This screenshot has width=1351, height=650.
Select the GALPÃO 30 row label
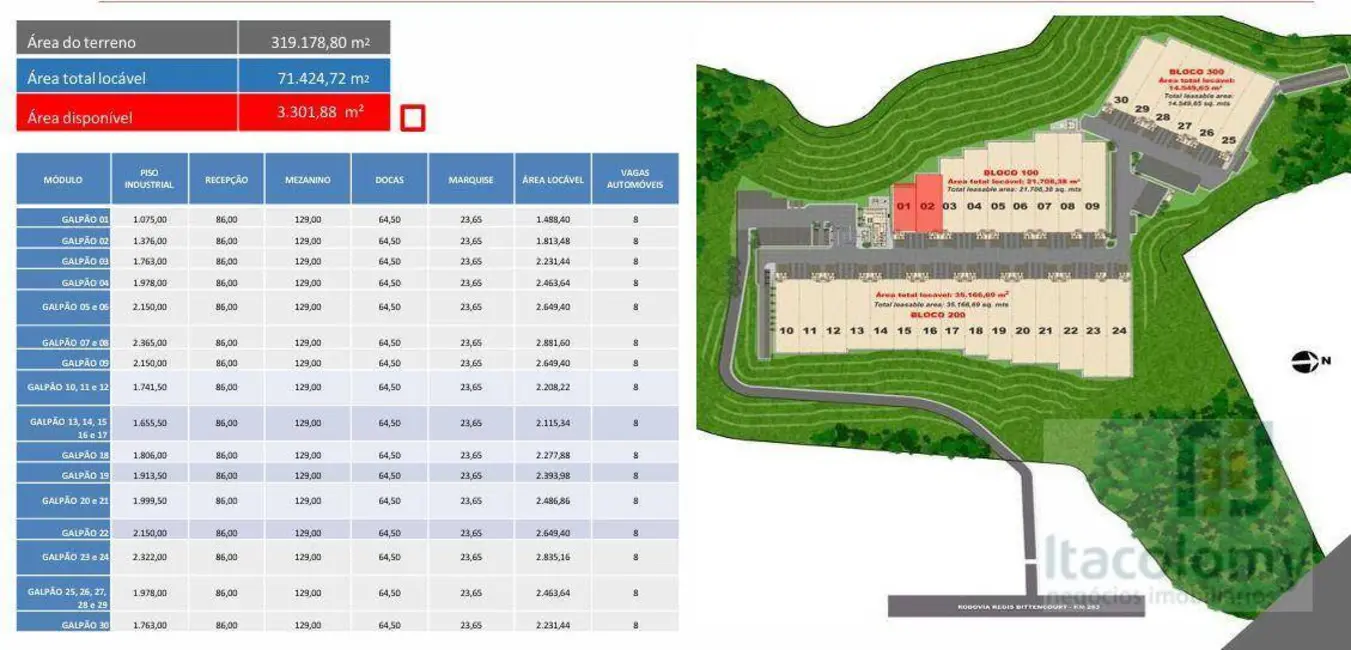pos(64,625)
